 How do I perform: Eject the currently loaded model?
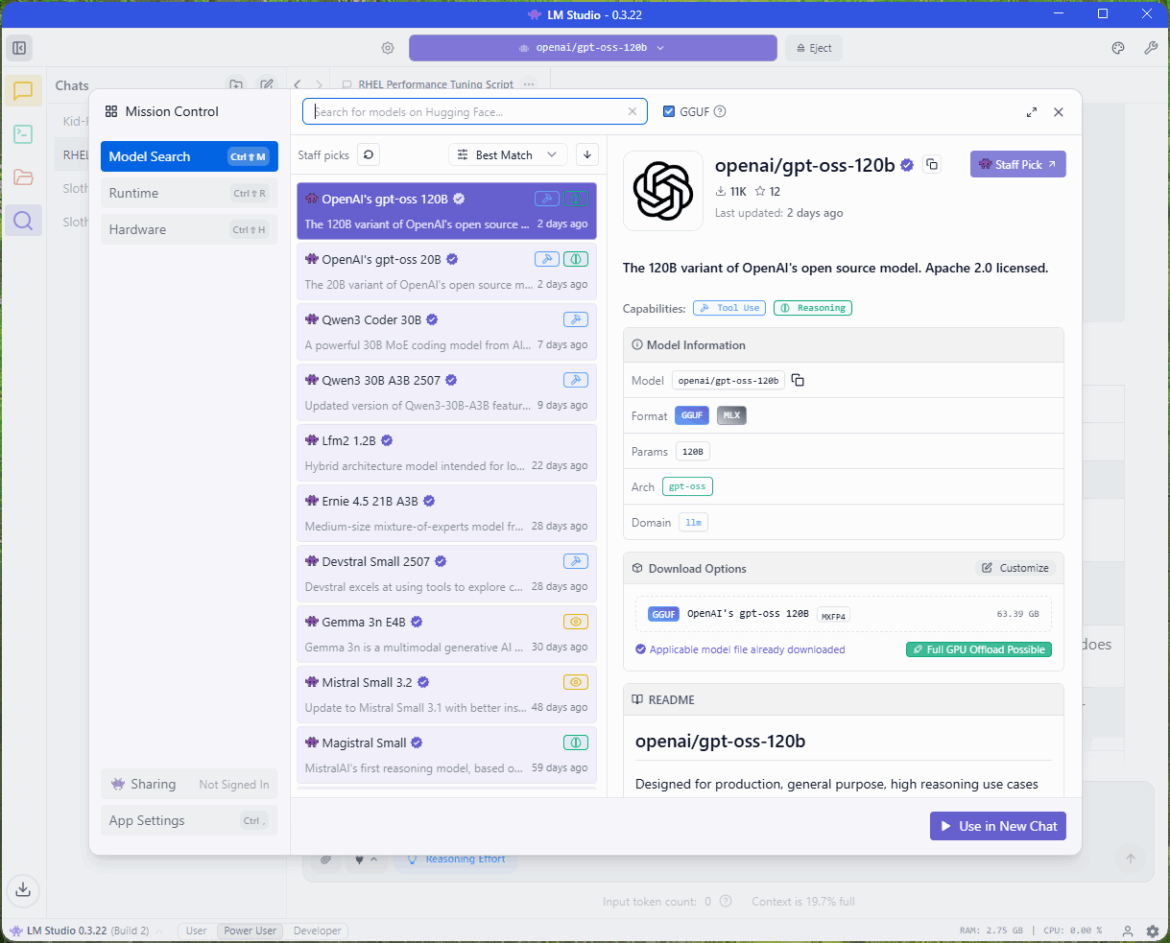(813, 48)
